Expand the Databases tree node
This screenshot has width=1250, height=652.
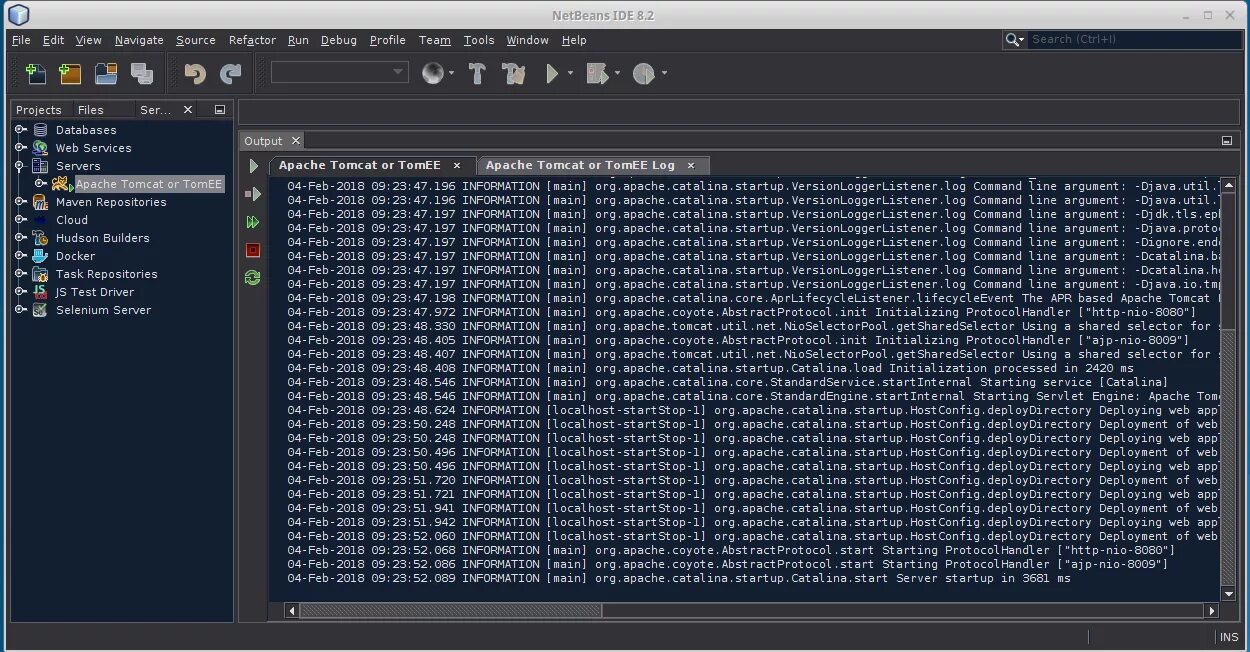(x=19, y=130)
